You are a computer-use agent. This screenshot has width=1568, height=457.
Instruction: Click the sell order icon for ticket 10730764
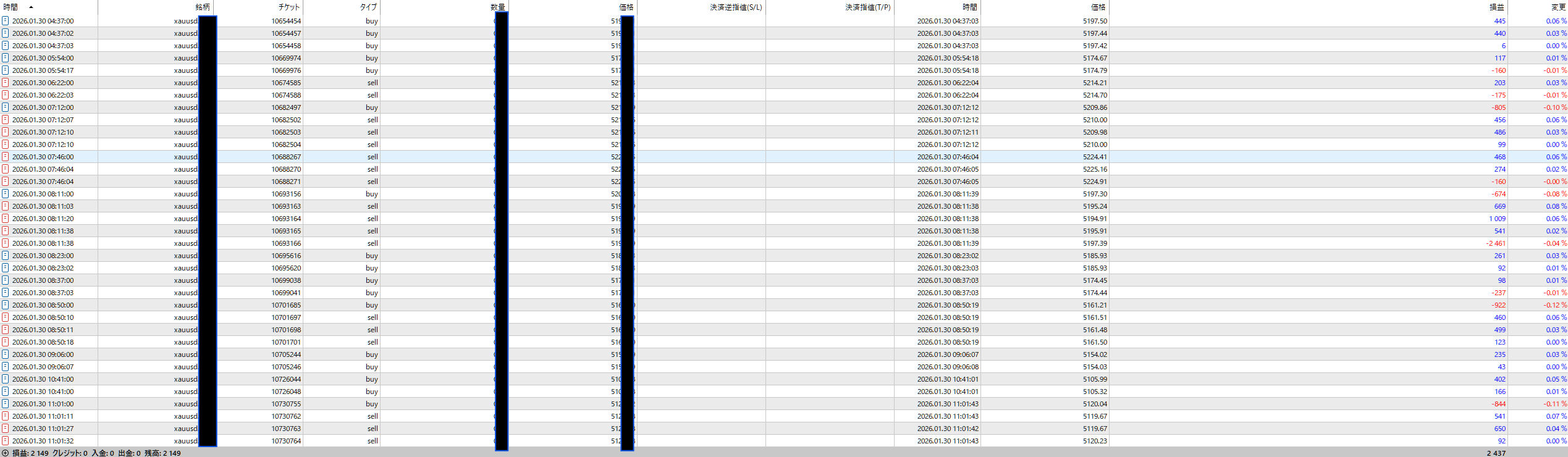coord(5,441)
